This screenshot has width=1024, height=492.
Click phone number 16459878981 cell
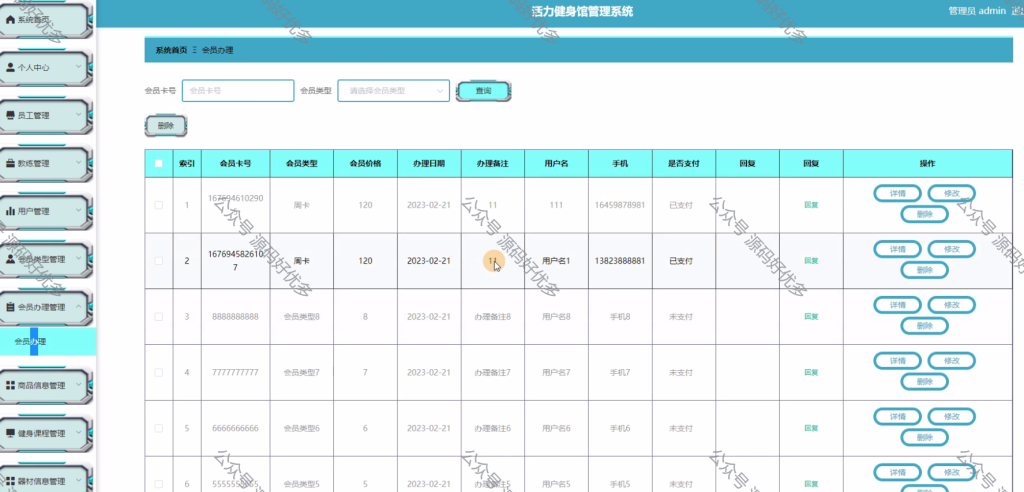(x=620, y=205)
